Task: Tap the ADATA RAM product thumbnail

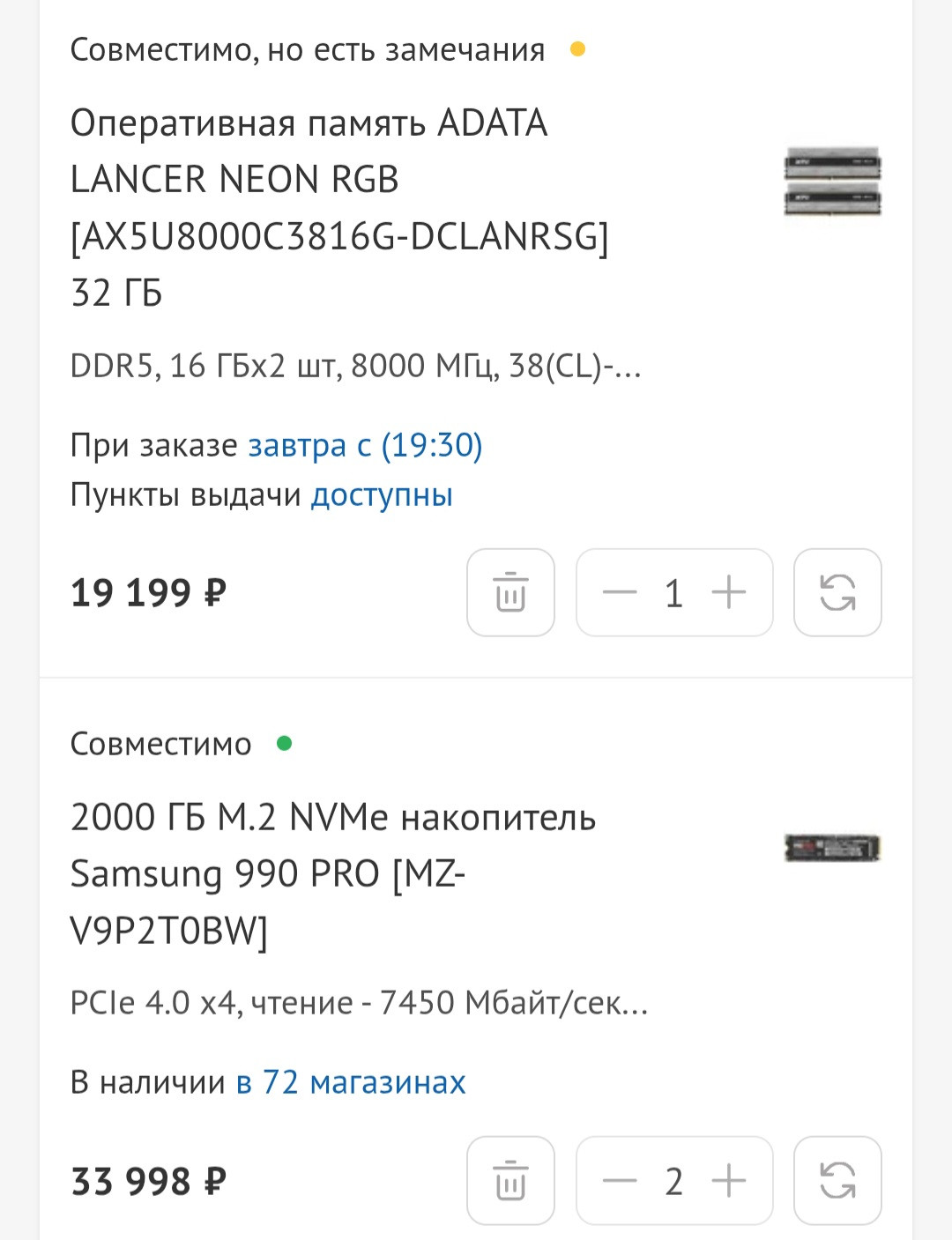Action: [833, 182]
